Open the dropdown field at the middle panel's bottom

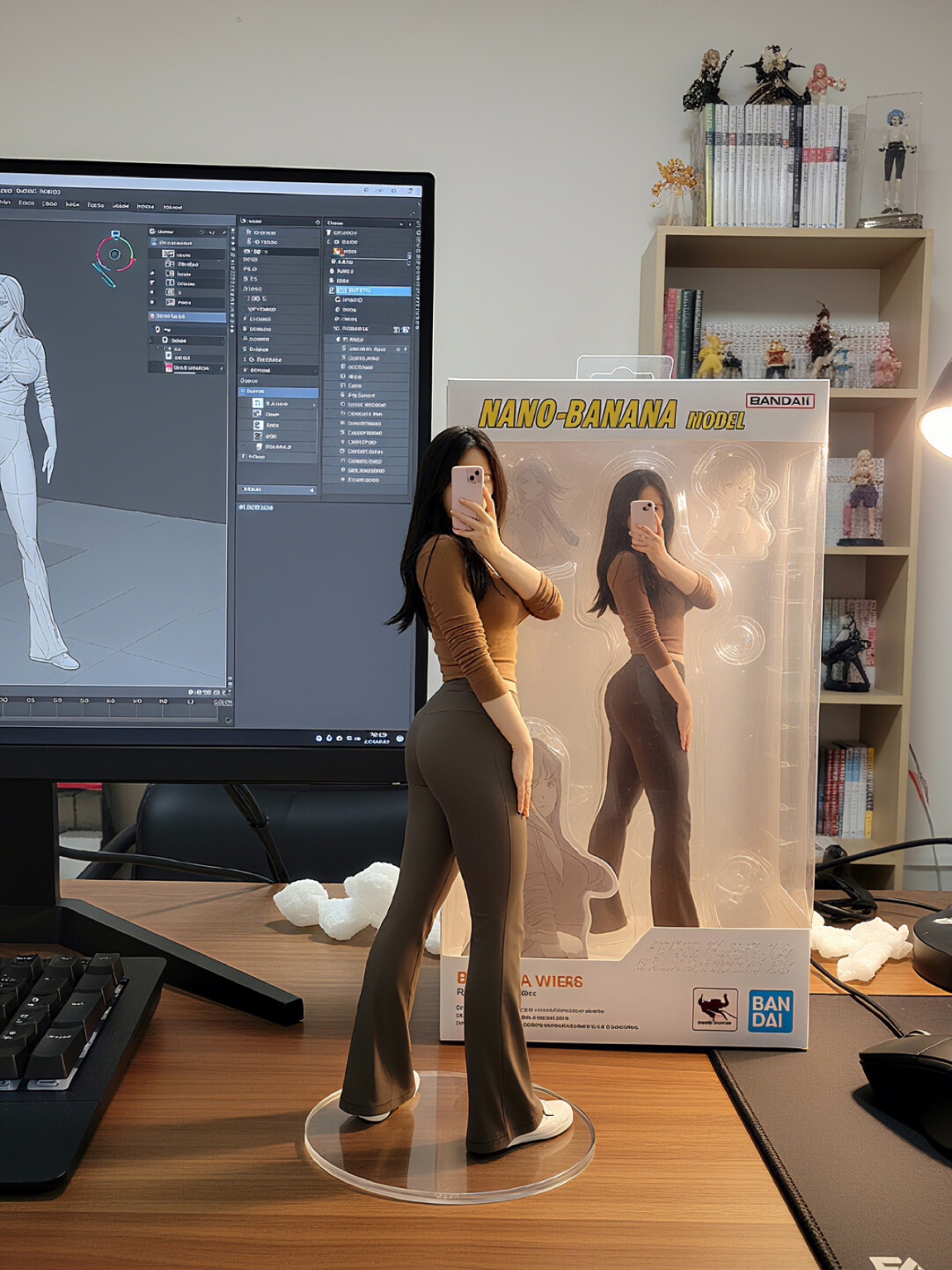(x=277, y=489)
